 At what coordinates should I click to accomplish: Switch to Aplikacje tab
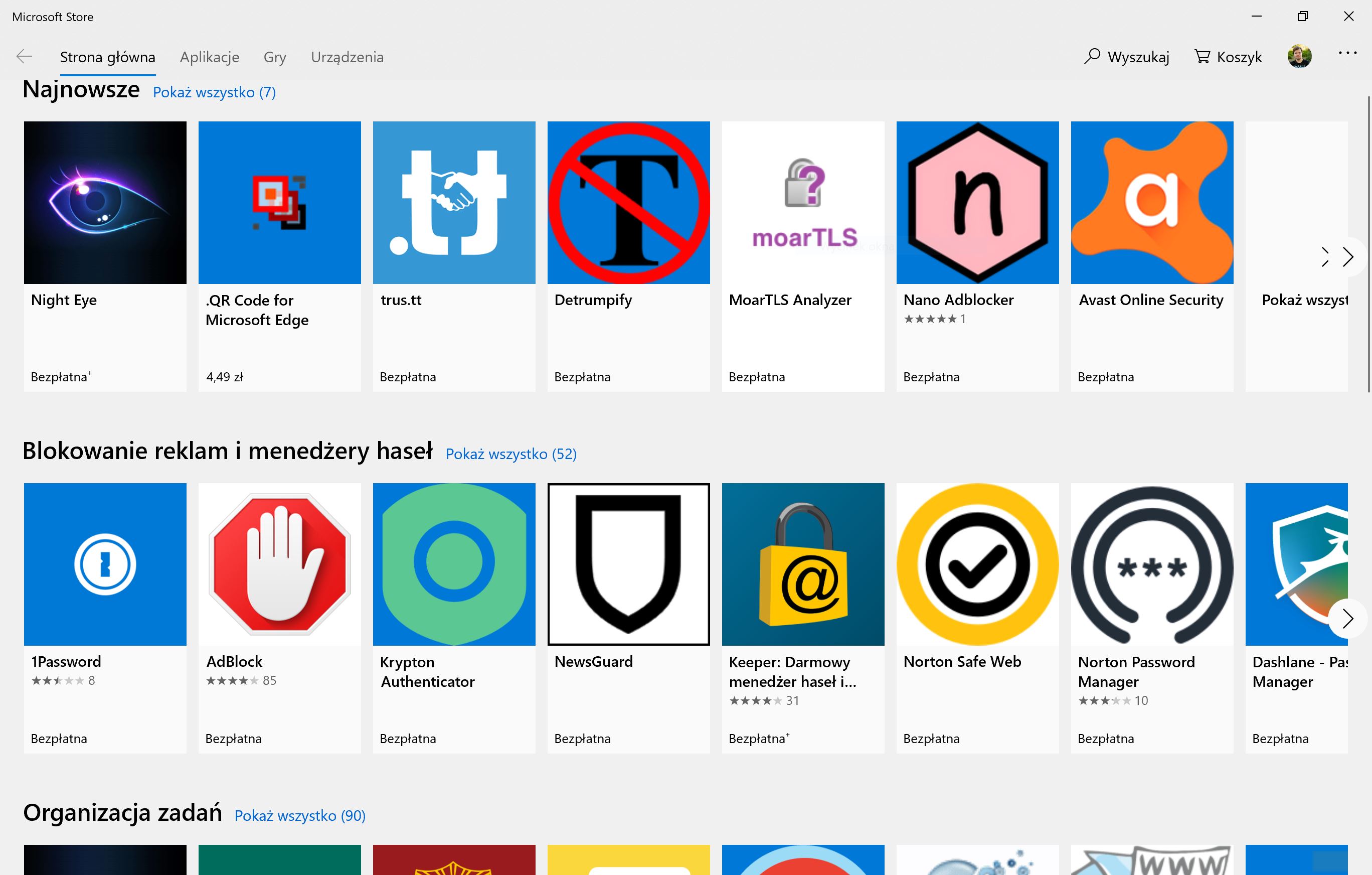click(x=210, y=57)
